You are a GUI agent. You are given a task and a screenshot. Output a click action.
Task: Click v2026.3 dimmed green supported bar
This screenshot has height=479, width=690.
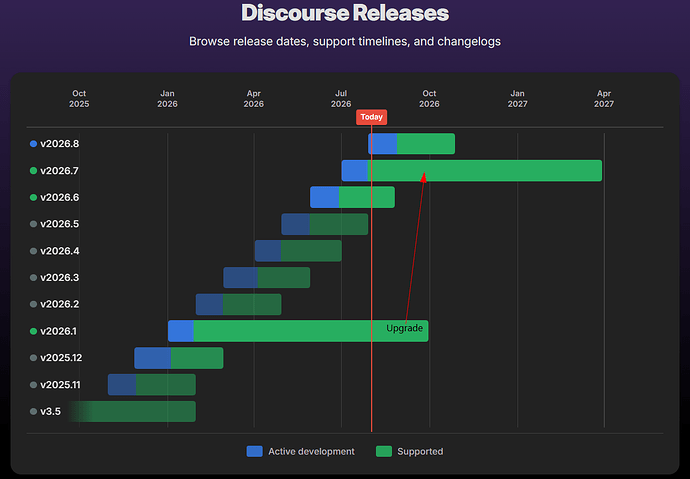pyautogui.click(x=284, y=278)
